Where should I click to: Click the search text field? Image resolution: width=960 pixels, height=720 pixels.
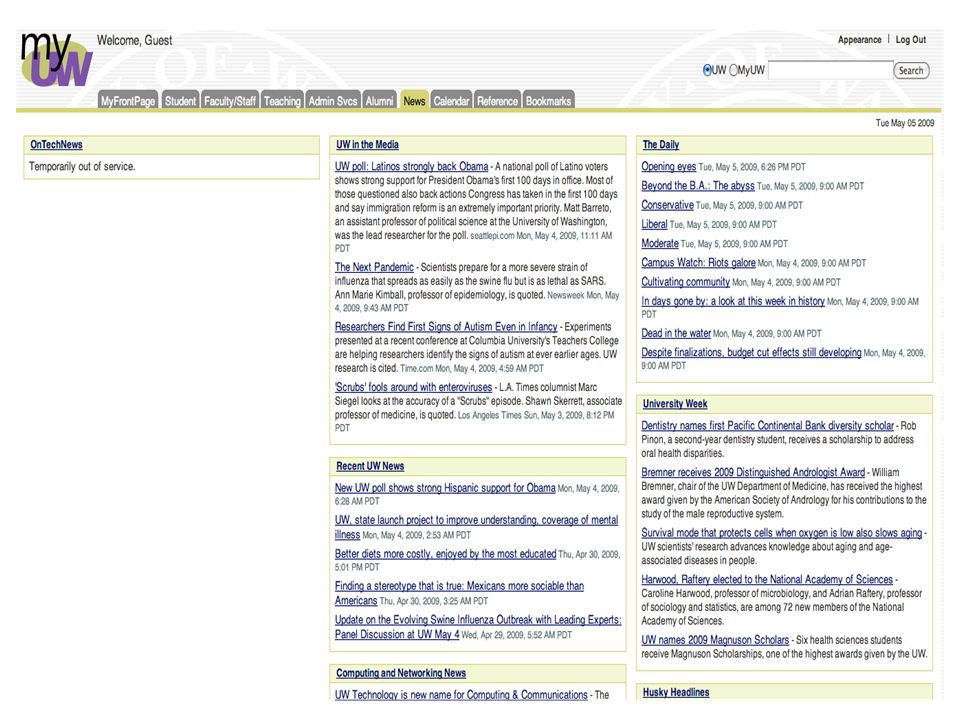(830, 70)
